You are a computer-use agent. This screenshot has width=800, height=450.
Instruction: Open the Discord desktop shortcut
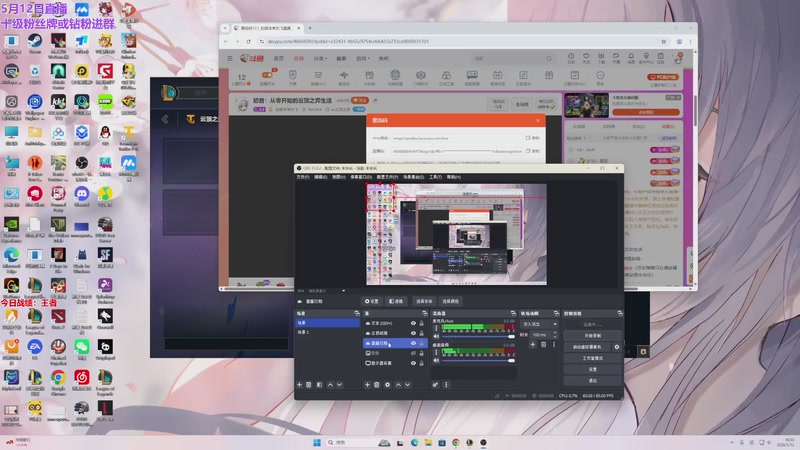coord(82,196)
